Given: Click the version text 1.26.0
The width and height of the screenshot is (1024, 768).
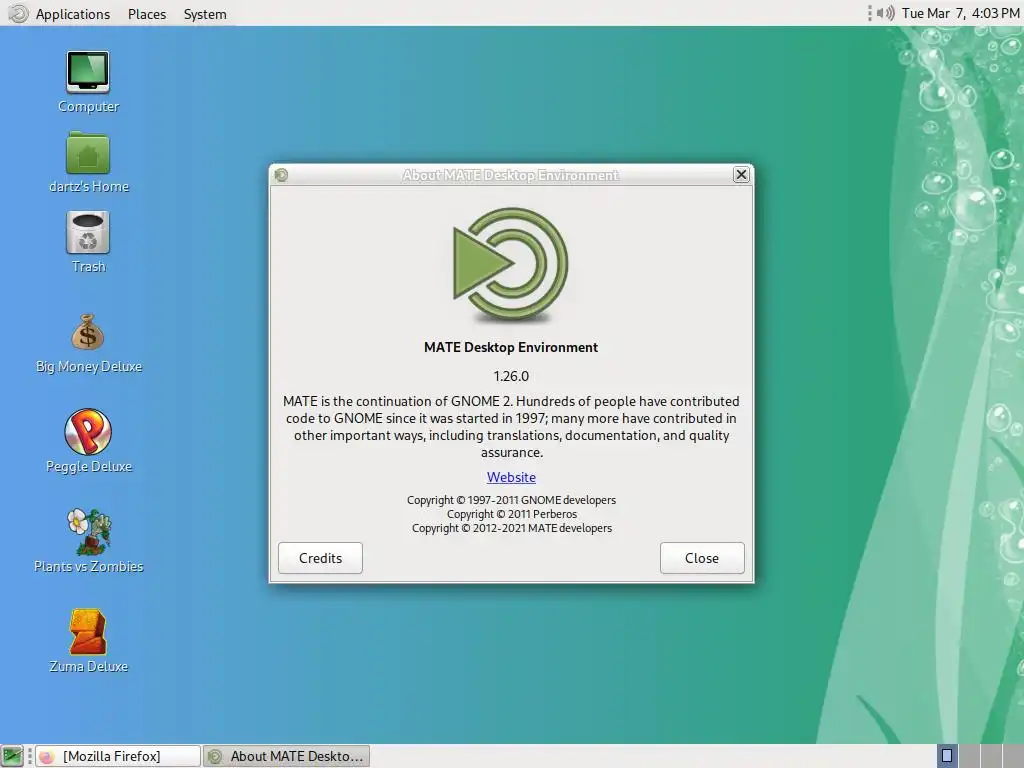Looking at the screenshot, I should (x=511, y=376).
